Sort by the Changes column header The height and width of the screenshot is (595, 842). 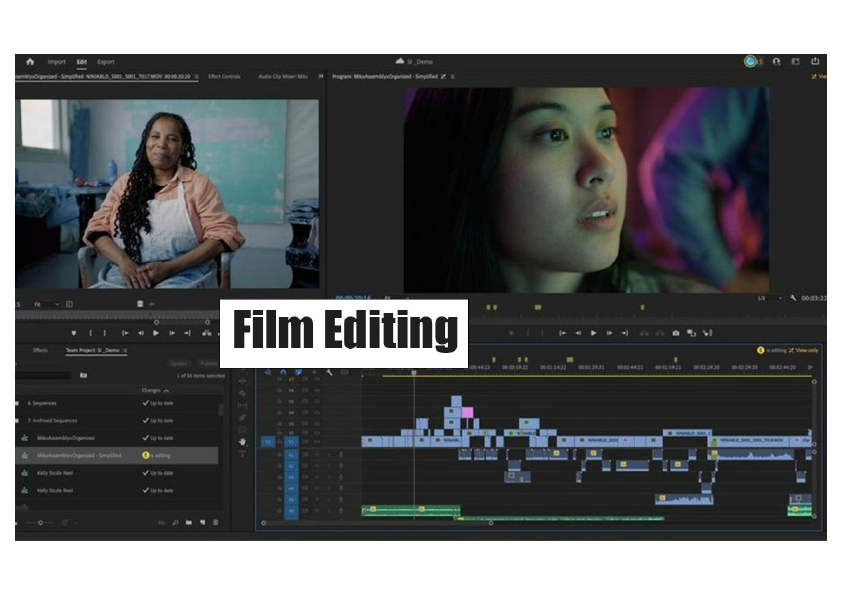click(x=155, y=390)
